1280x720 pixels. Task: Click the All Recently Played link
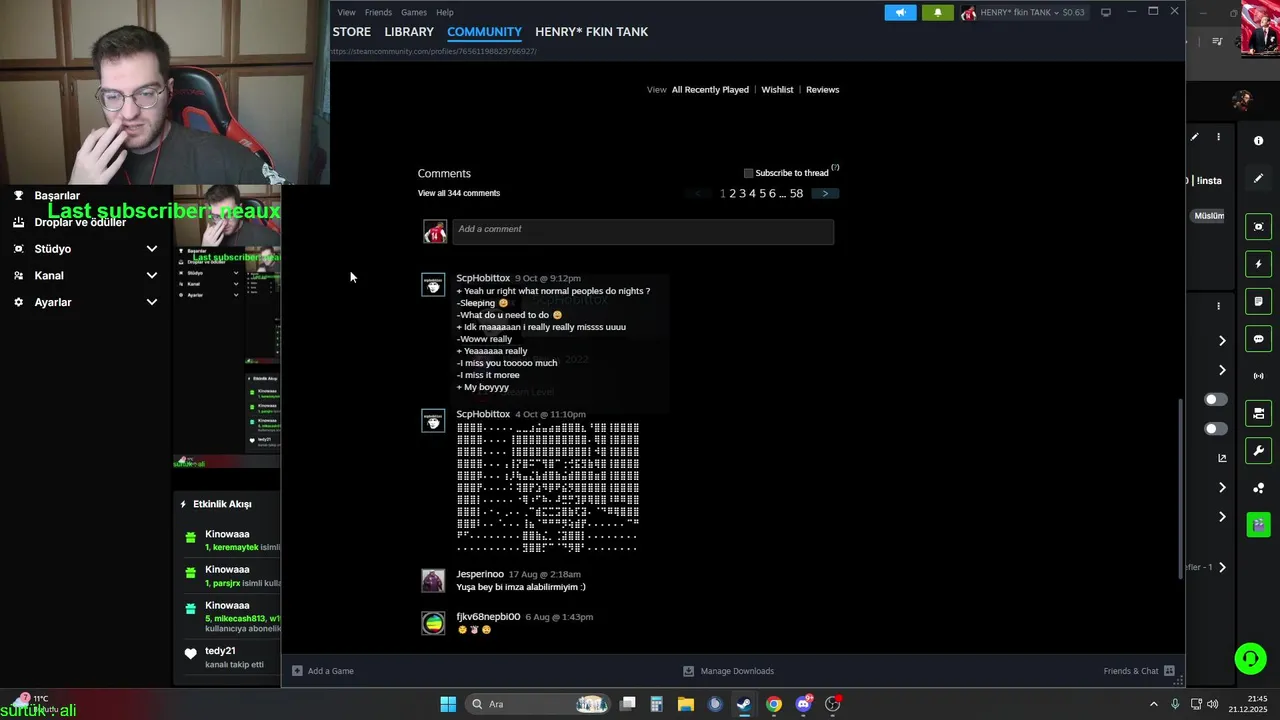(710, 90)
